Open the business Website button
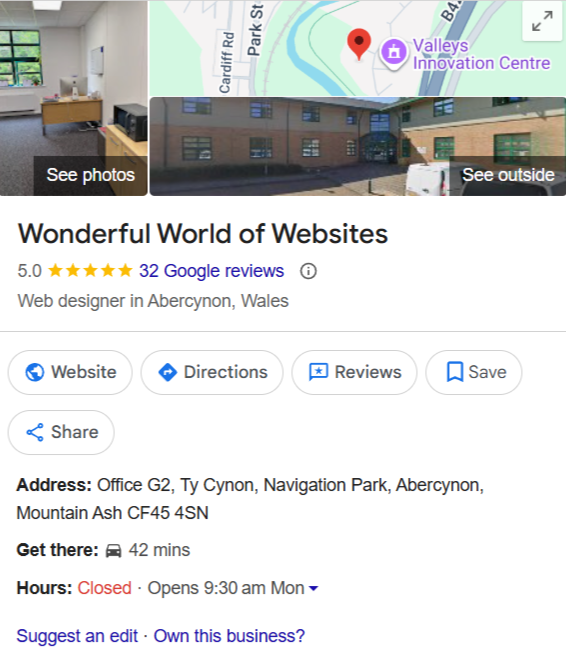Image resolution: width=566 pixels, height=671 pixels. (x=70, y=372)
